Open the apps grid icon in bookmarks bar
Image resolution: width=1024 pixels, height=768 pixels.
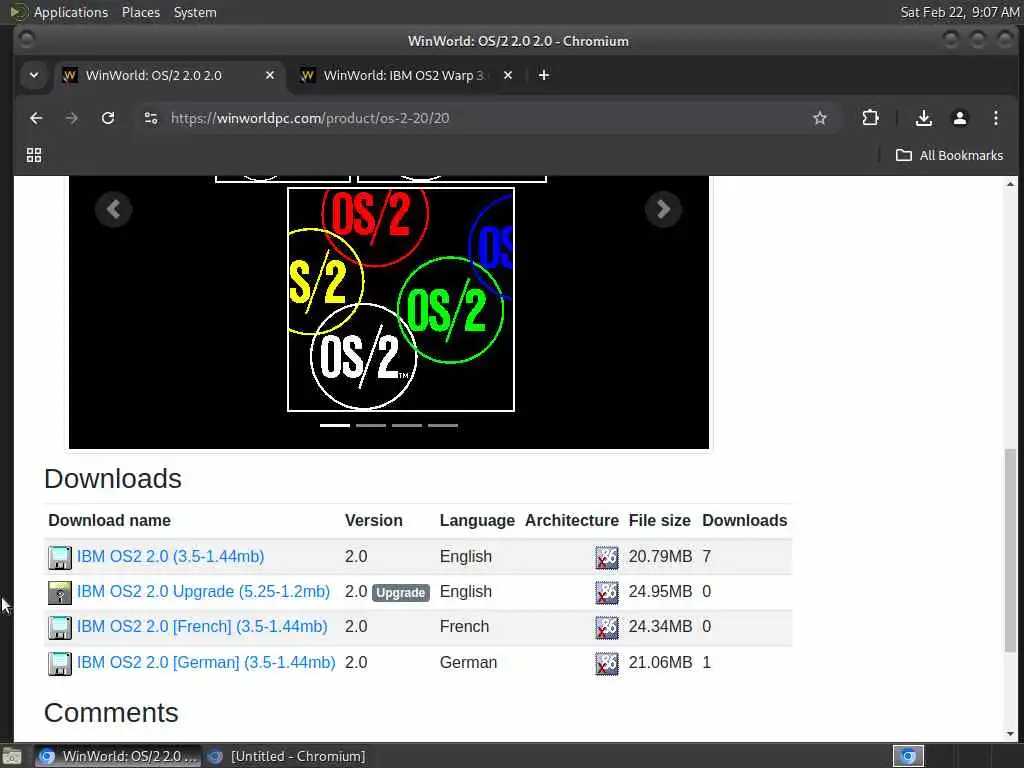pos(34,155)
